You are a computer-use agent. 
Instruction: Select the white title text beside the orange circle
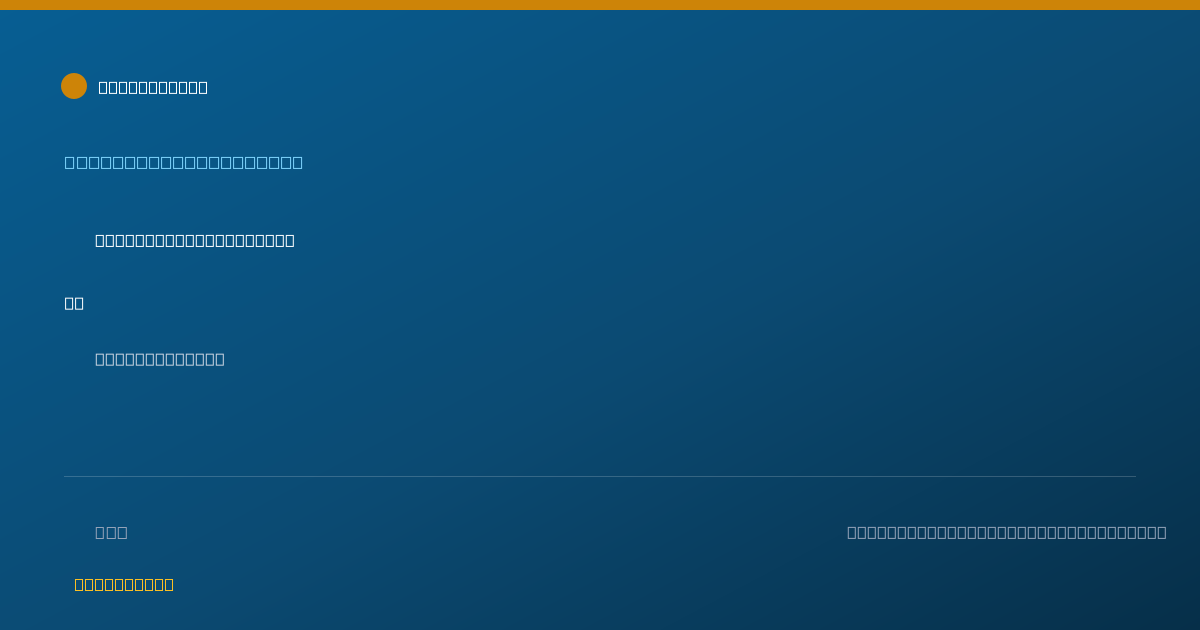pos(153,87)
